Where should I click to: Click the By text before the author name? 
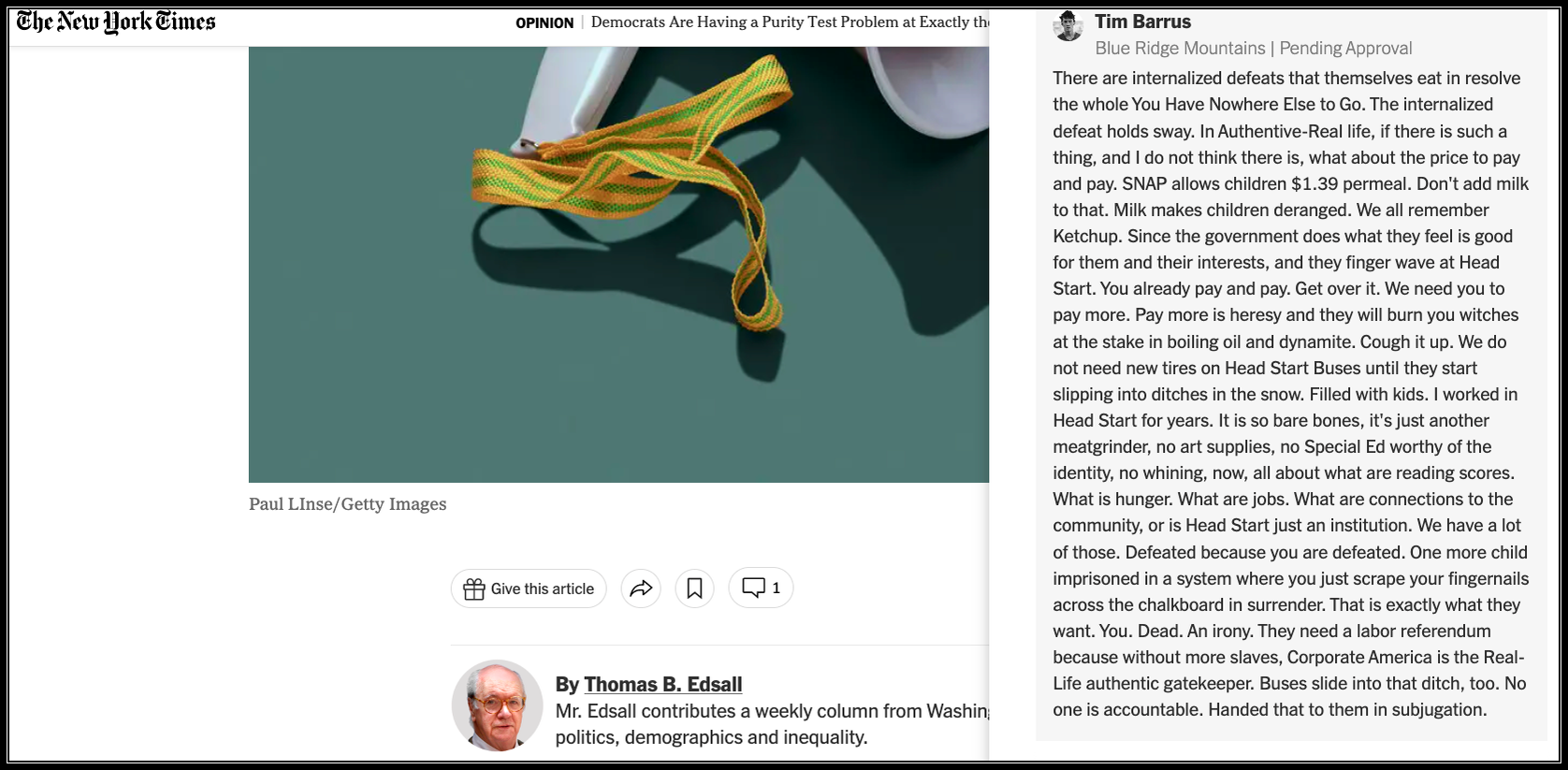click(567, 684)
